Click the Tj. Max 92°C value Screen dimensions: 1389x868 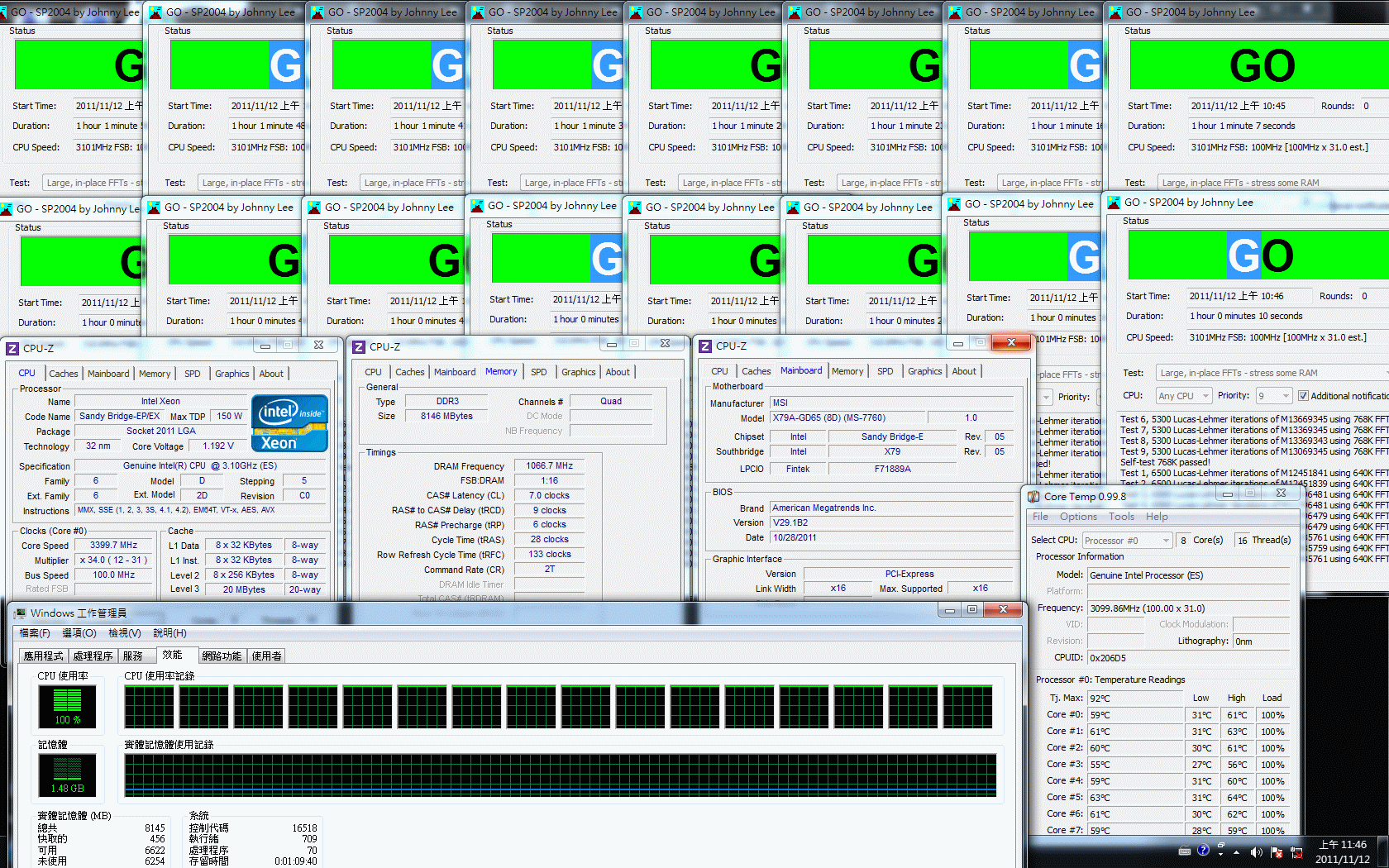pos(1135,699)
